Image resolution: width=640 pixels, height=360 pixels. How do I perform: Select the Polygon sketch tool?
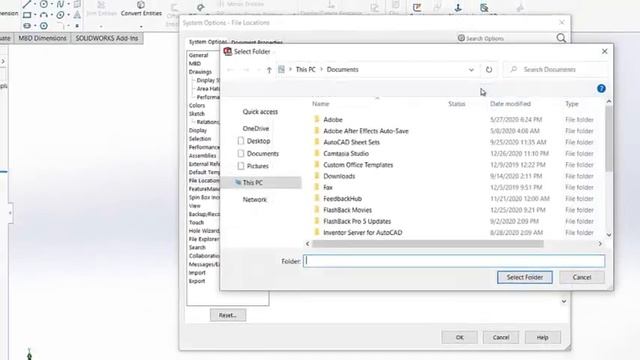coord(44,26)
